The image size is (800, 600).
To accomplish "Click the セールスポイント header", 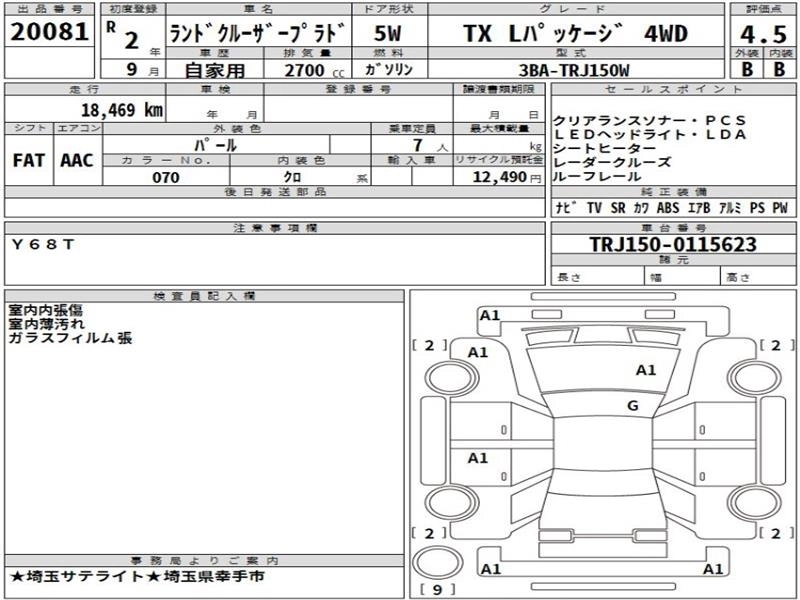I will (x=673, y=89).
